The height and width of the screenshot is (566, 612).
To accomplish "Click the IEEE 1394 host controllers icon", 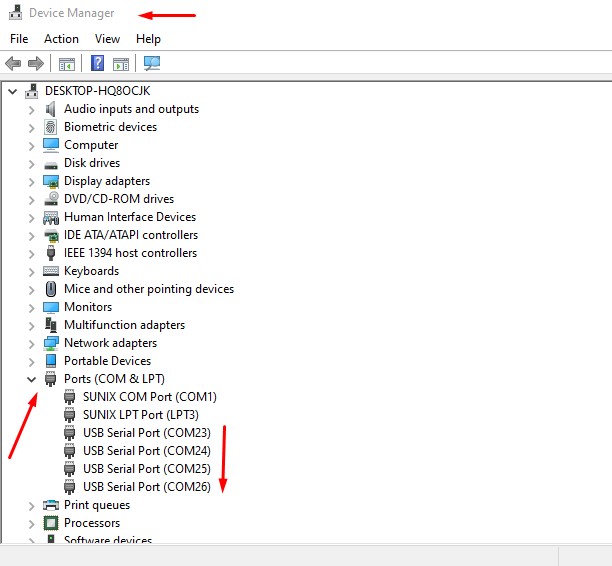I will pos(51,253).
